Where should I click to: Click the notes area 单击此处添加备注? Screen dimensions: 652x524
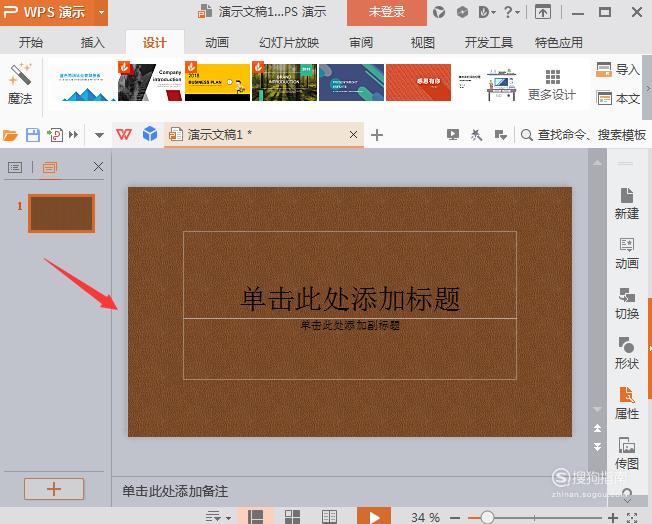pos(175,491)
